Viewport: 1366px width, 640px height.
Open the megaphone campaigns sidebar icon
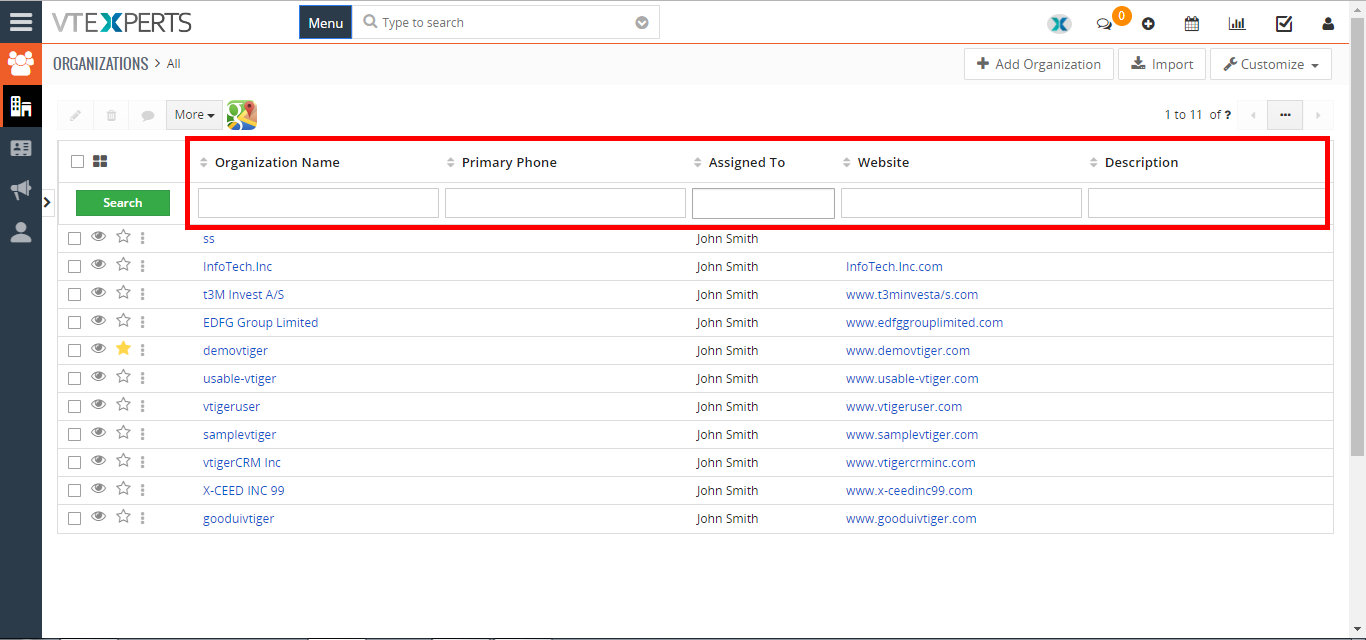click(21, 190)
